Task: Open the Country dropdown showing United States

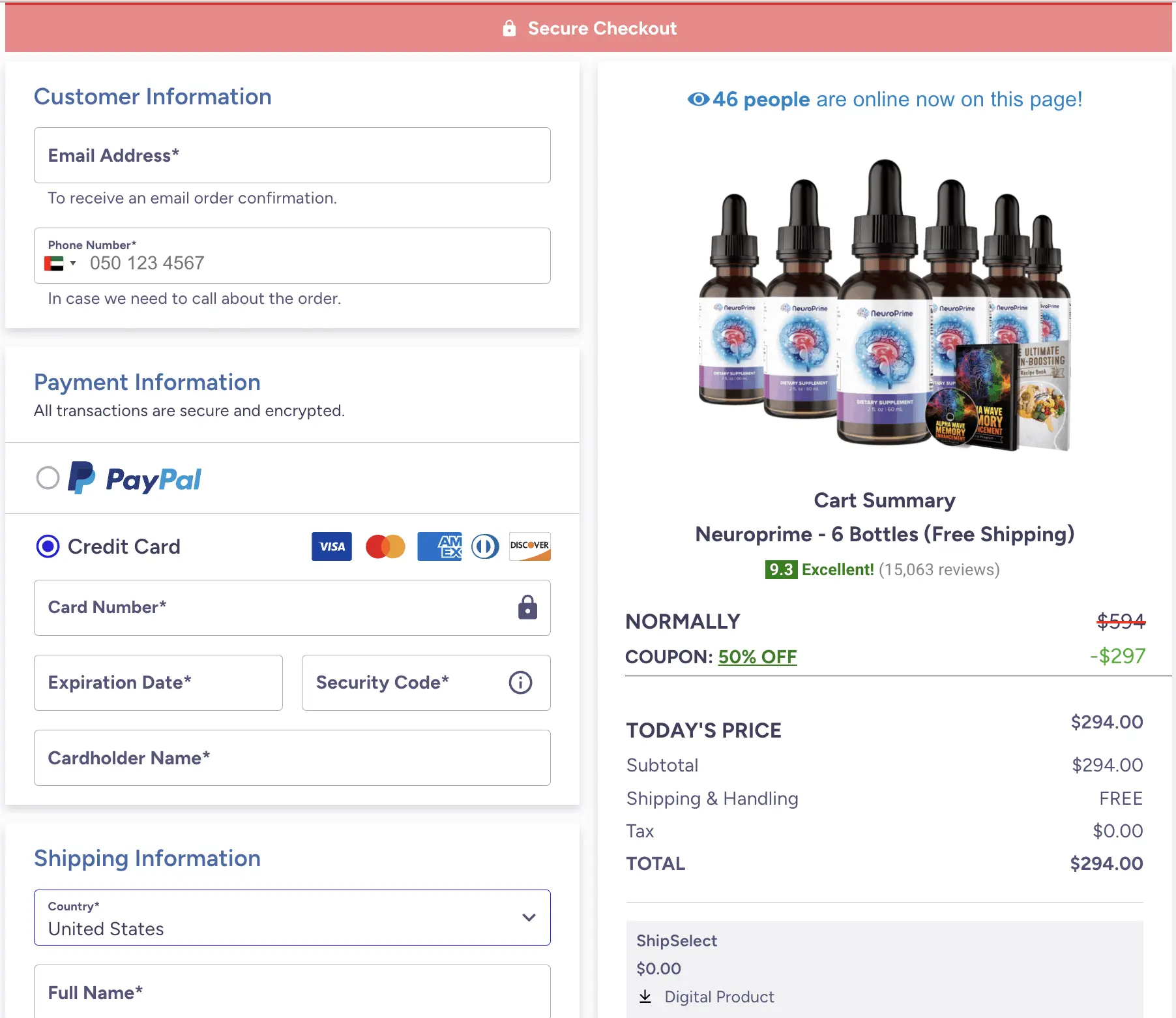Action: pos(292,918)
